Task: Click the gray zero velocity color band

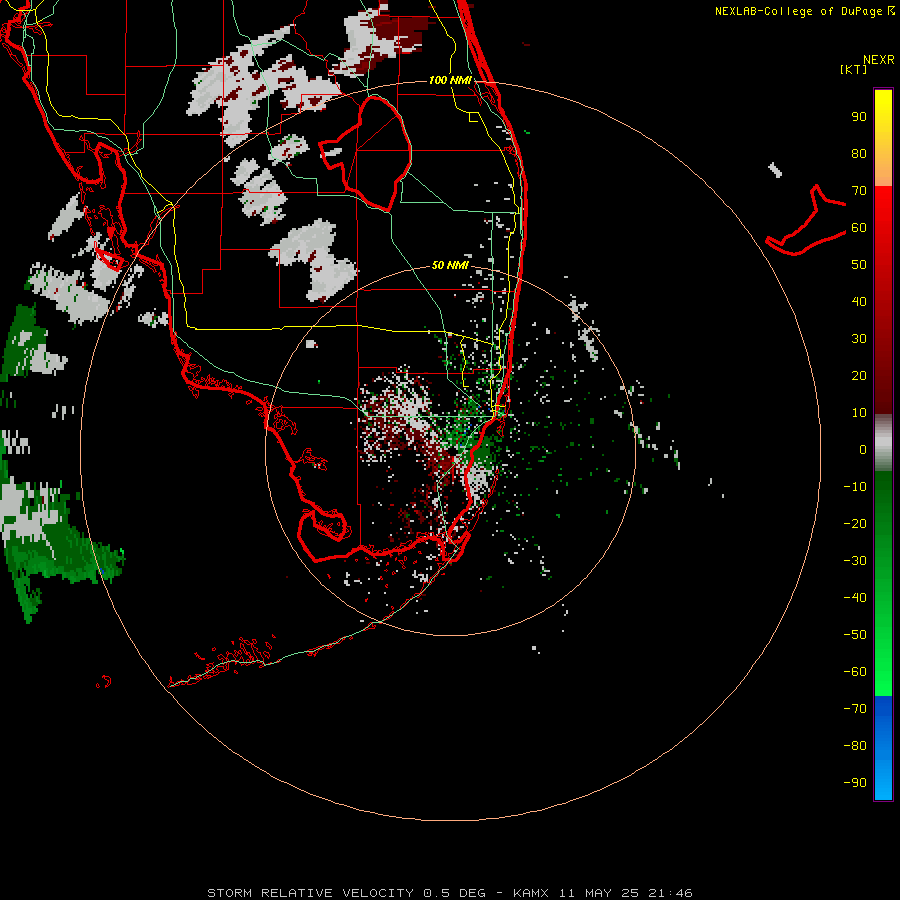Action: (x=883, y=443)
